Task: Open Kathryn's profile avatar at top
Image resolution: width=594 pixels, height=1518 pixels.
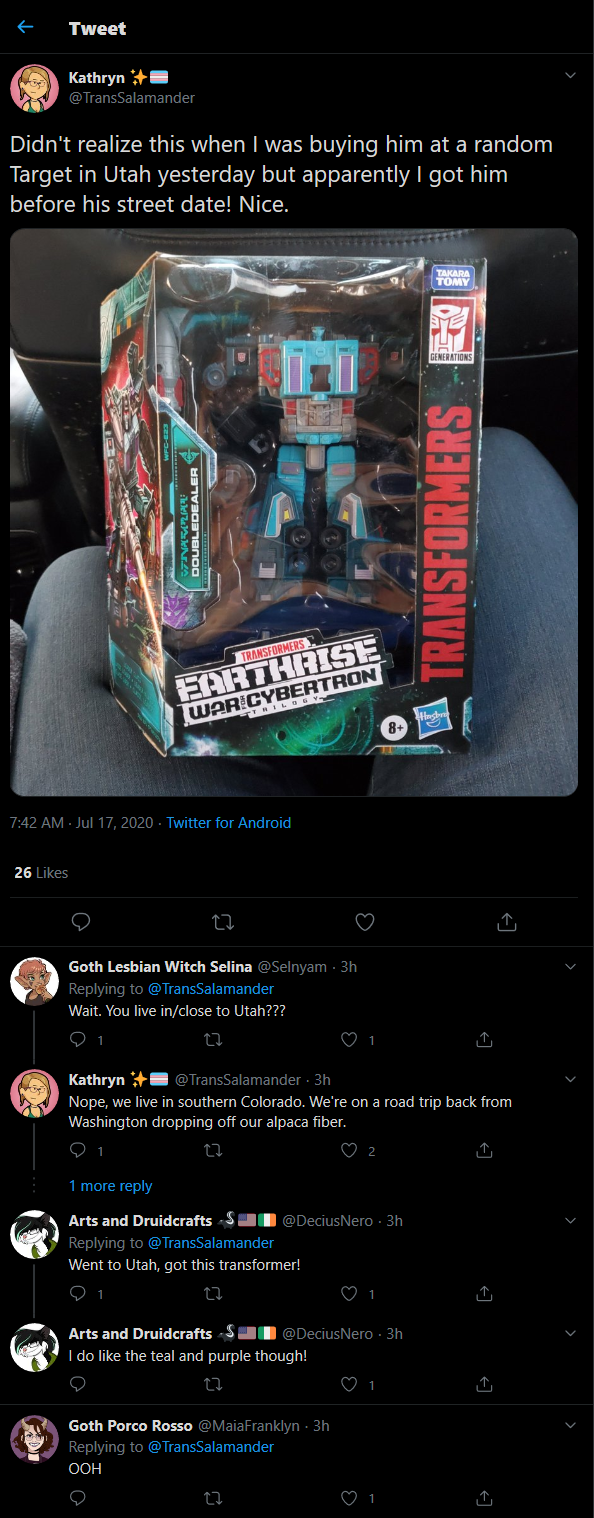Action: tap(34, 88)
